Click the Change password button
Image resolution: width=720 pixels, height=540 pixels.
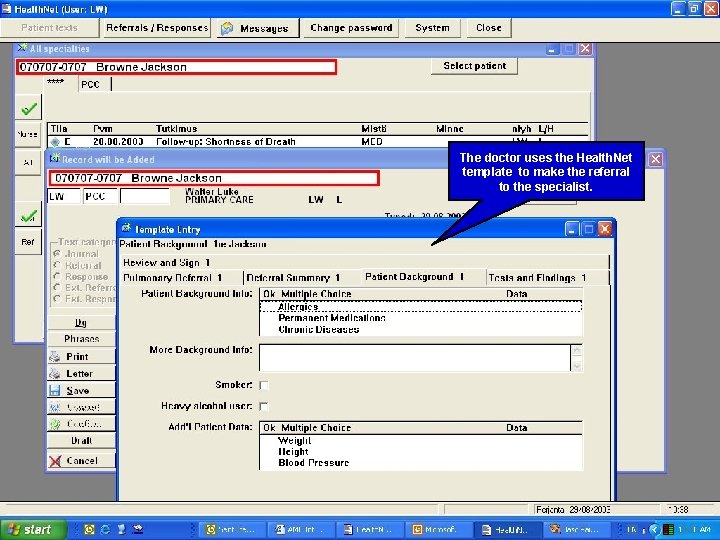click(x=351, y=28)
